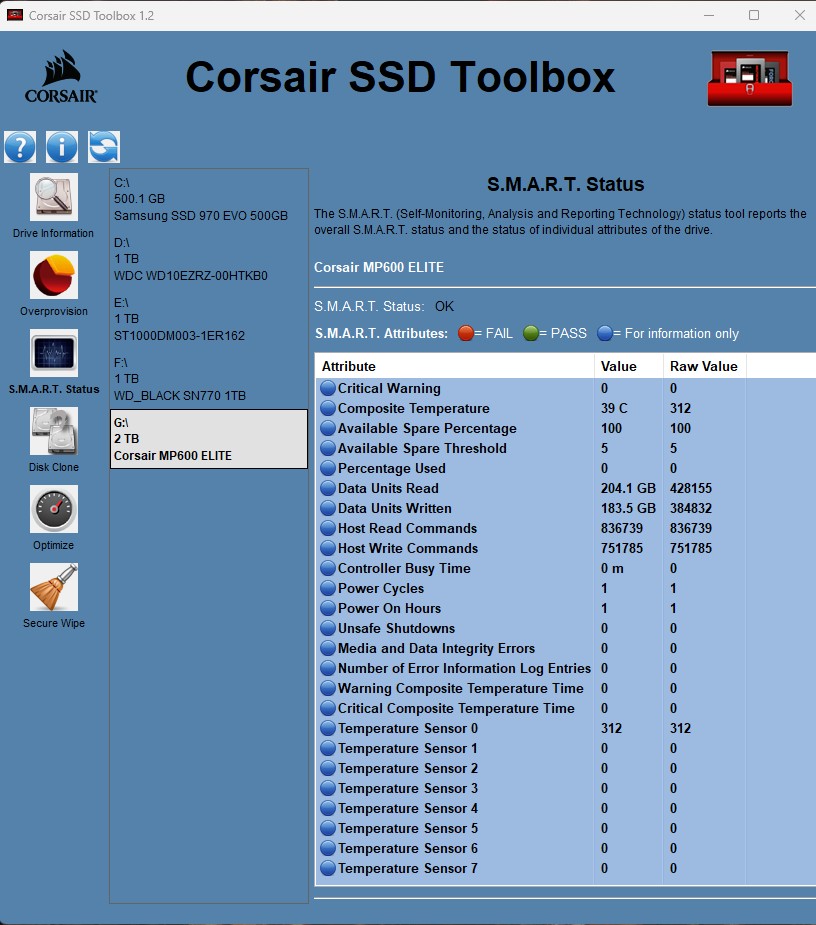Click the blue icon beside Critical Warning
816x925 pixels.
point(328,388)
